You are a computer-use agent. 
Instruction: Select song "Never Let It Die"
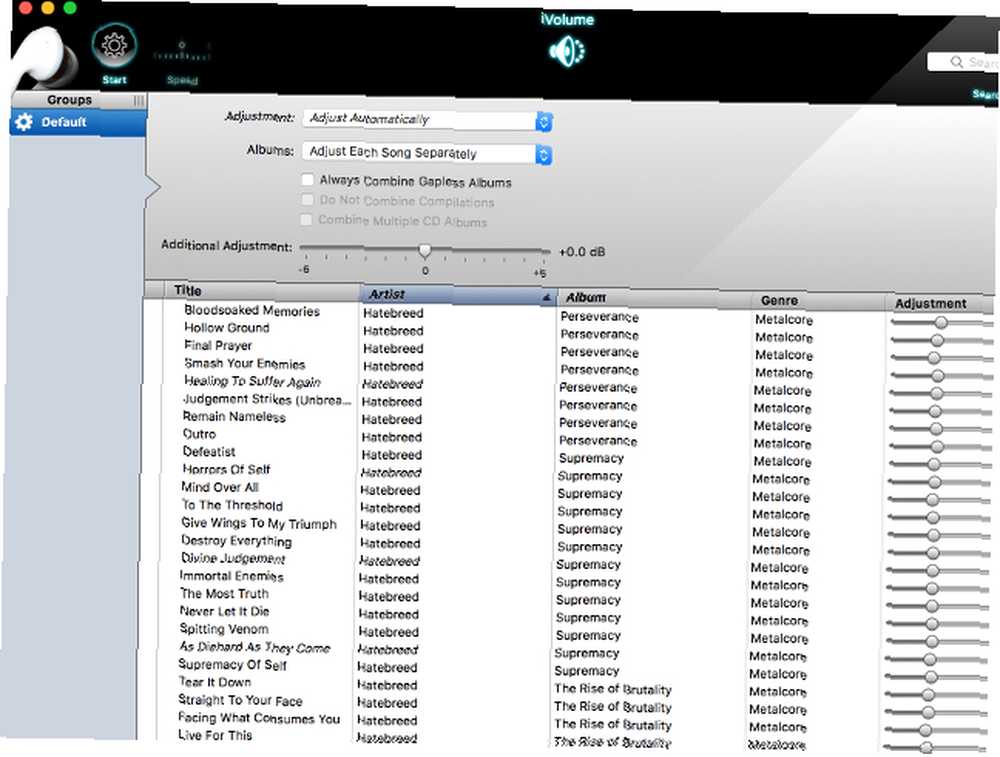224,611
